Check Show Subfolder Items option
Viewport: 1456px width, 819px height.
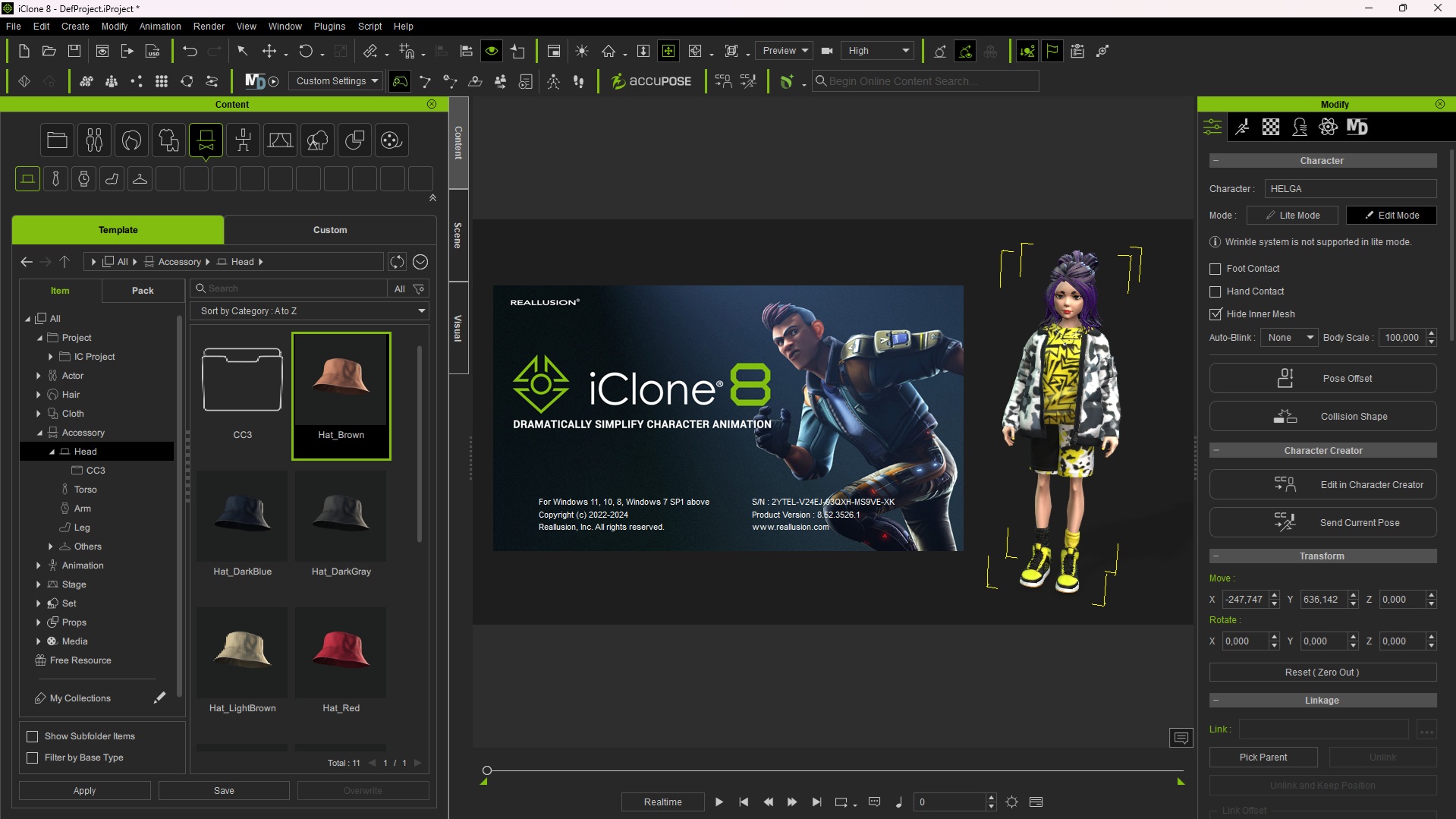[x=33, y=736]
